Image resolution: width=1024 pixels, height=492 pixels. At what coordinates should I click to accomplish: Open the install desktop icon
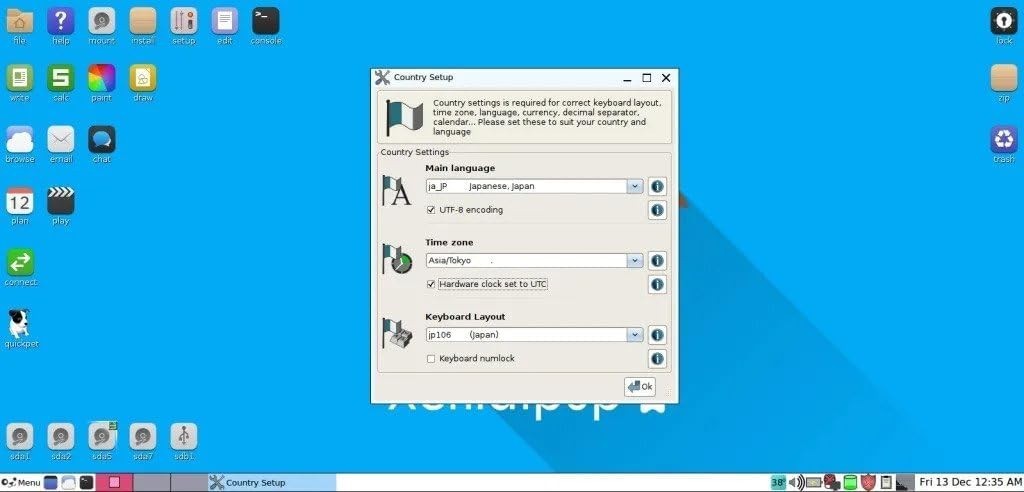point(143,22)
